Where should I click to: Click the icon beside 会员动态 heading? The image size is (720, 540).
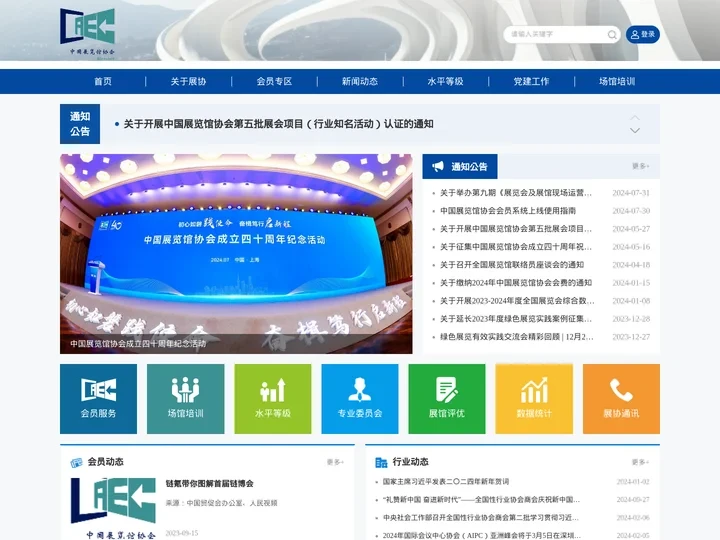click(x=76, y=462)
